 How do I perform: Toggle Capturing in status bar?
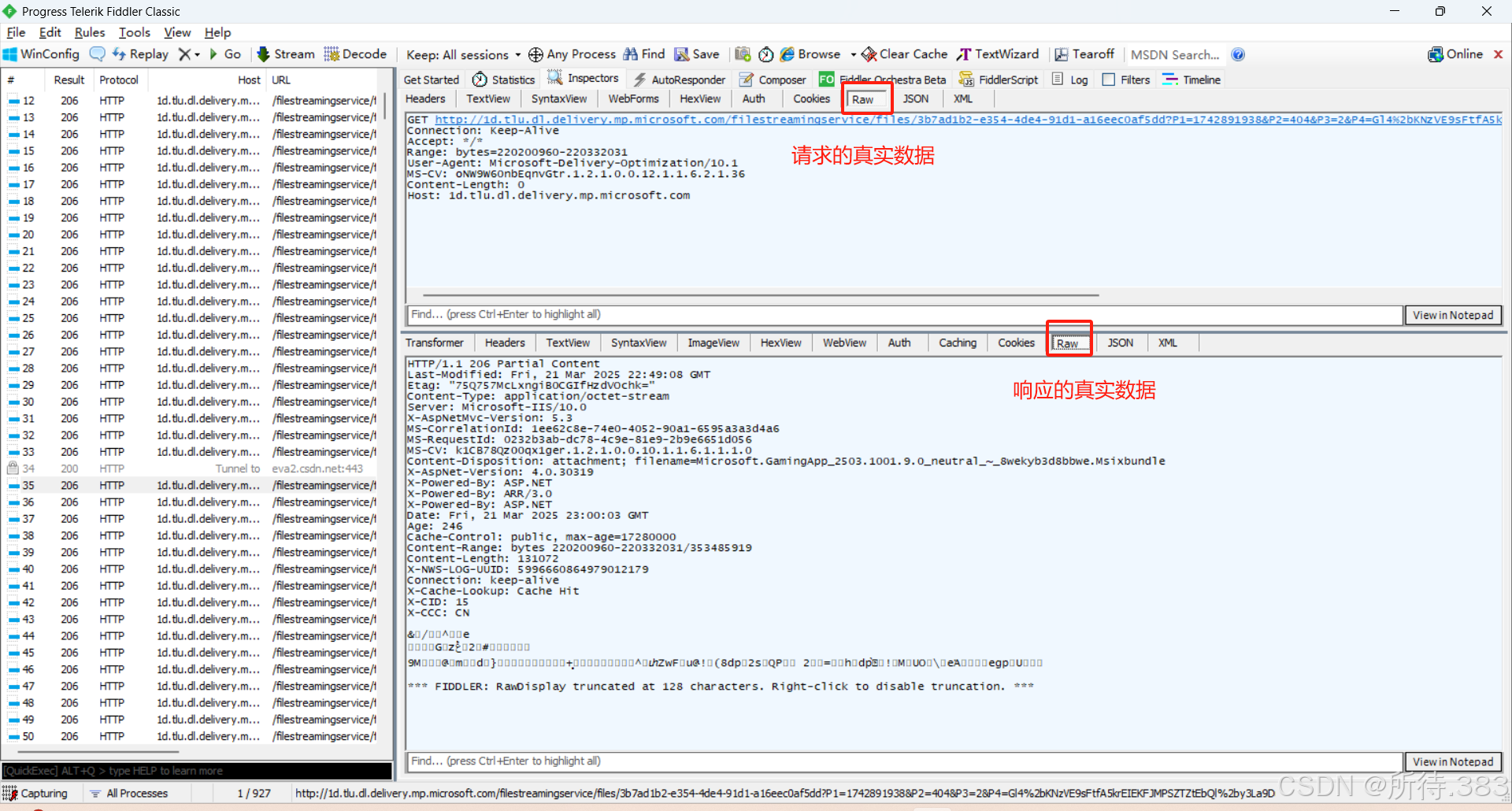(35, 793)
